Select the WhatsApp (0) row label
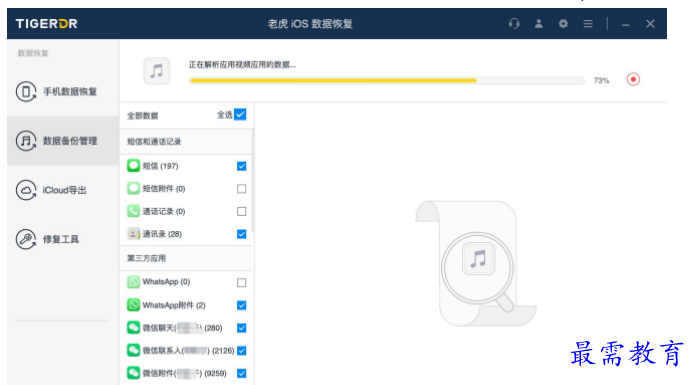 [166, 282]
